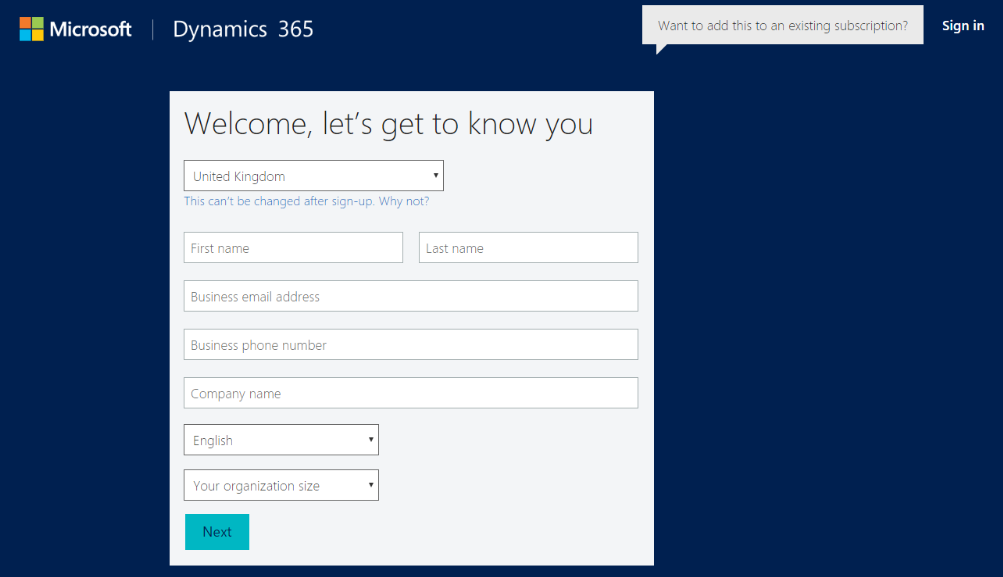Viewport: 1003px width, 577px height.
Task: Click the Company name field
Action: click(411, 393)
